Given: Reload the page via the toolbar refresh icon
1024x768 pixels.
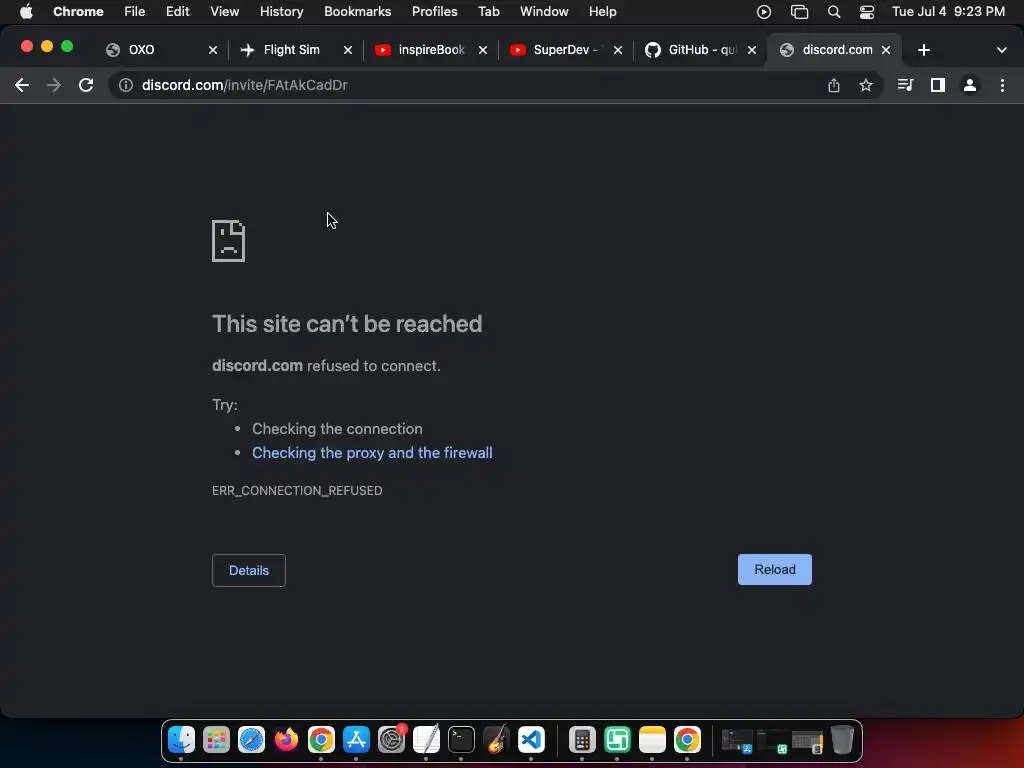Looking at the screenshot, I should 86,85.
